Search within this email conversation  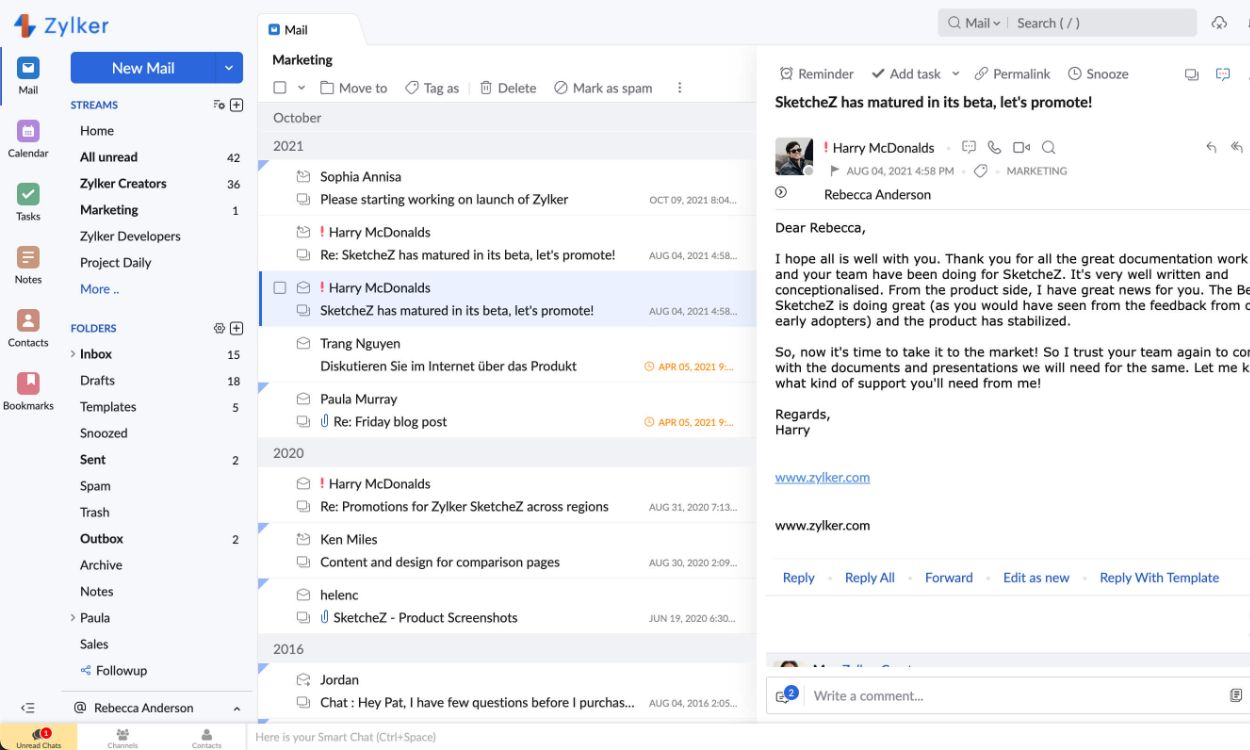coord(1048,147)
